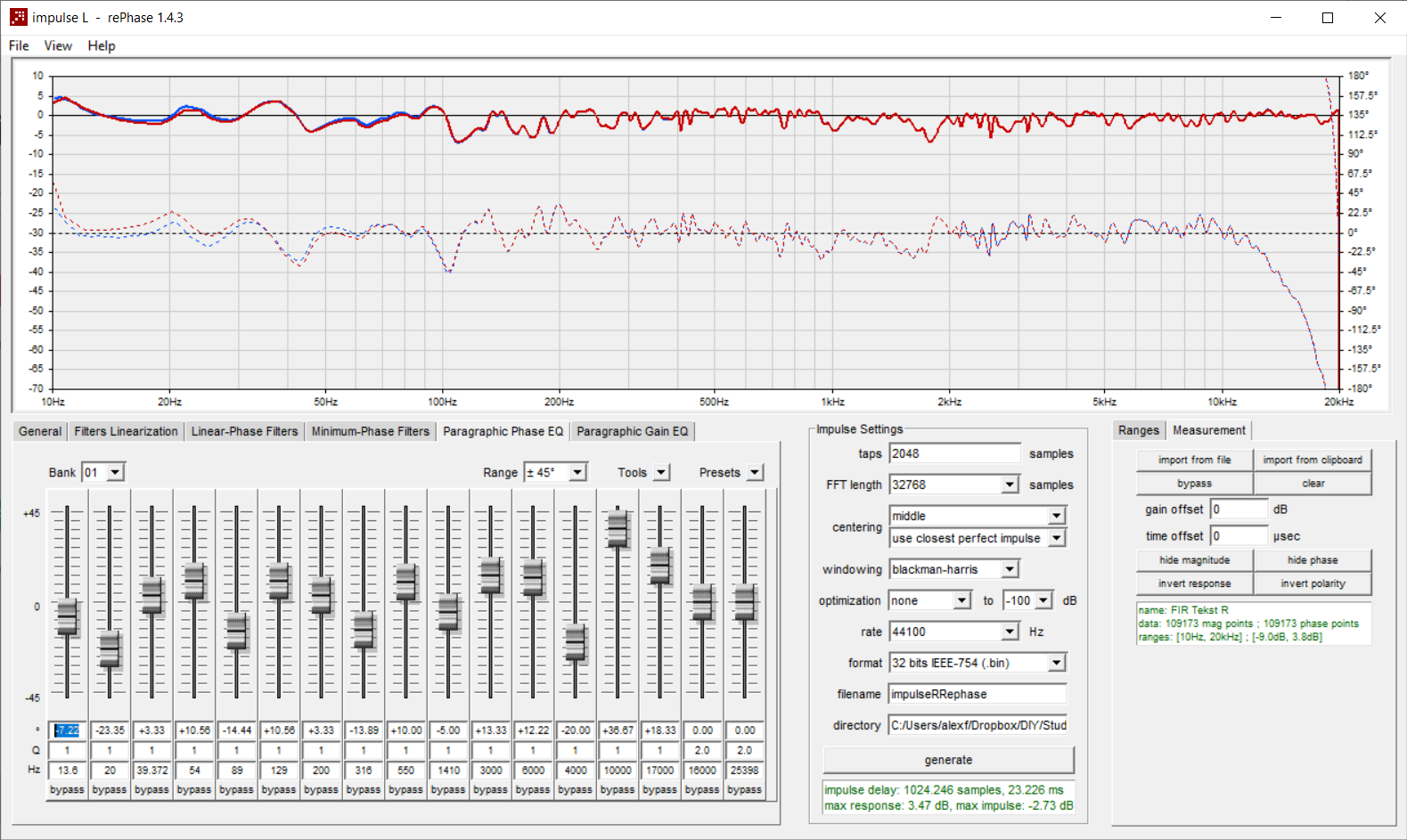Open the Bank dropdown

tap(116, 472)
